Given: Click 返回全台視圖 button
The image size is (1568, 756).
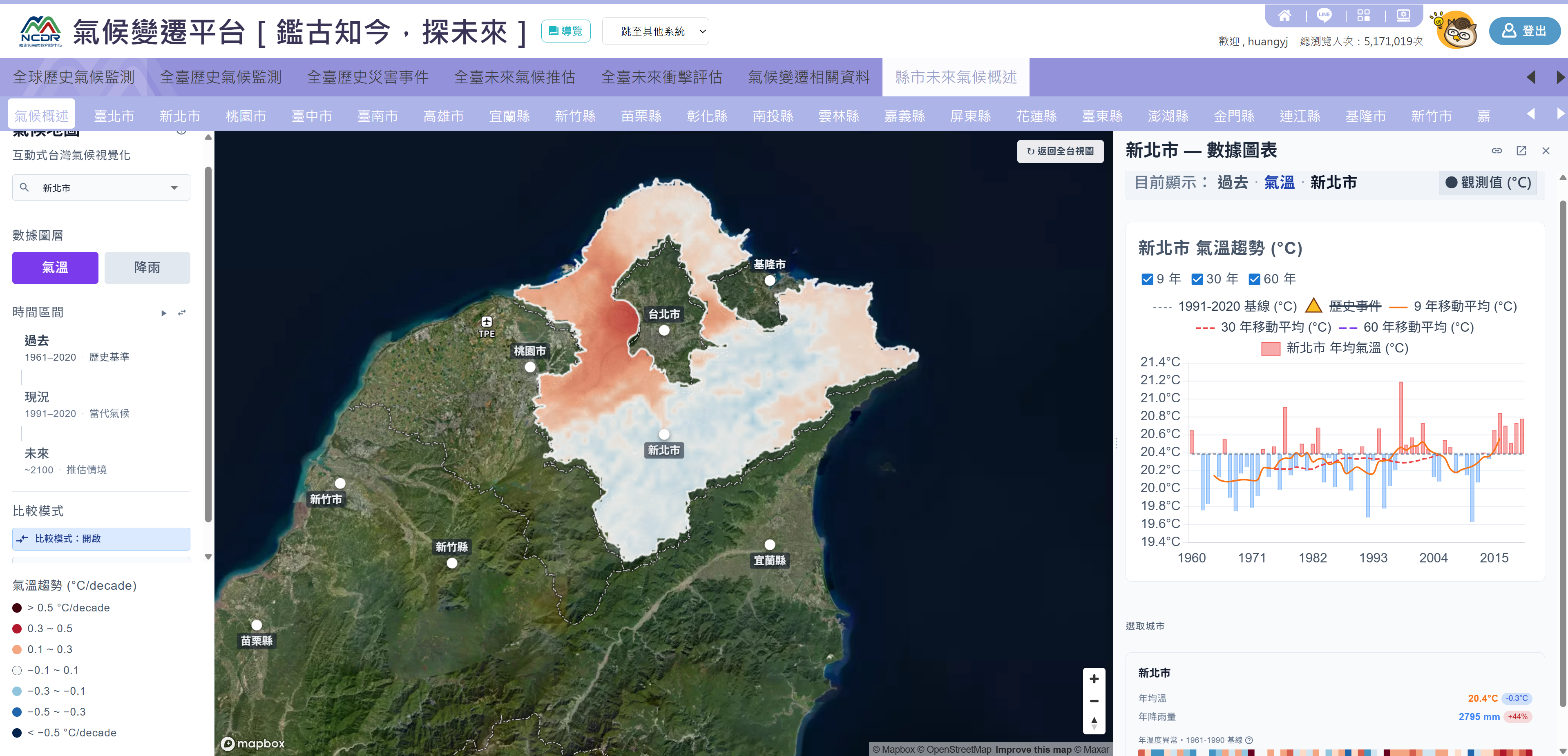Looking at the screenshot, I should pyautogui.click(x=1060, y=151).
